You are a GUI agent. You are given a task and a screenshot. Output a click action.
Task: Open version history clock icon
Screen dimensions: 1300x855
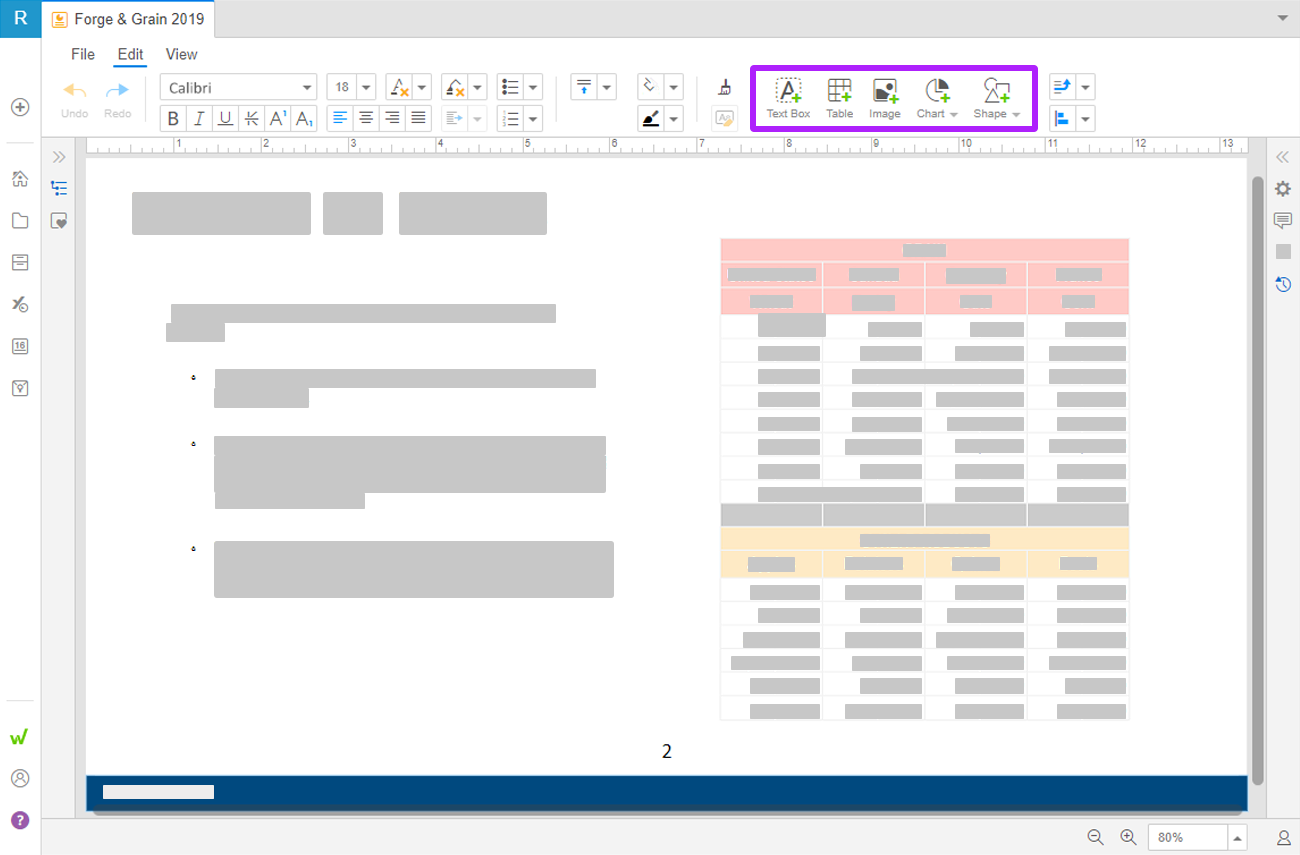1282,285
